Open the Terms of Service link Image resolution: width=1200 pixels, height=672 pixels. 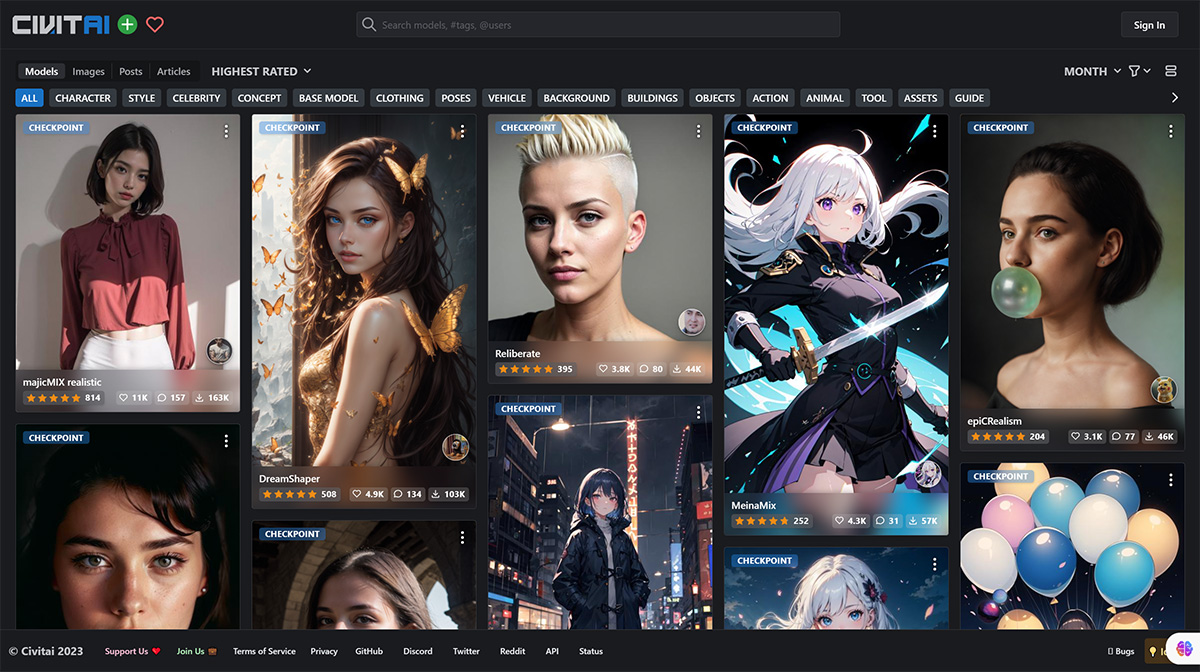264,651
